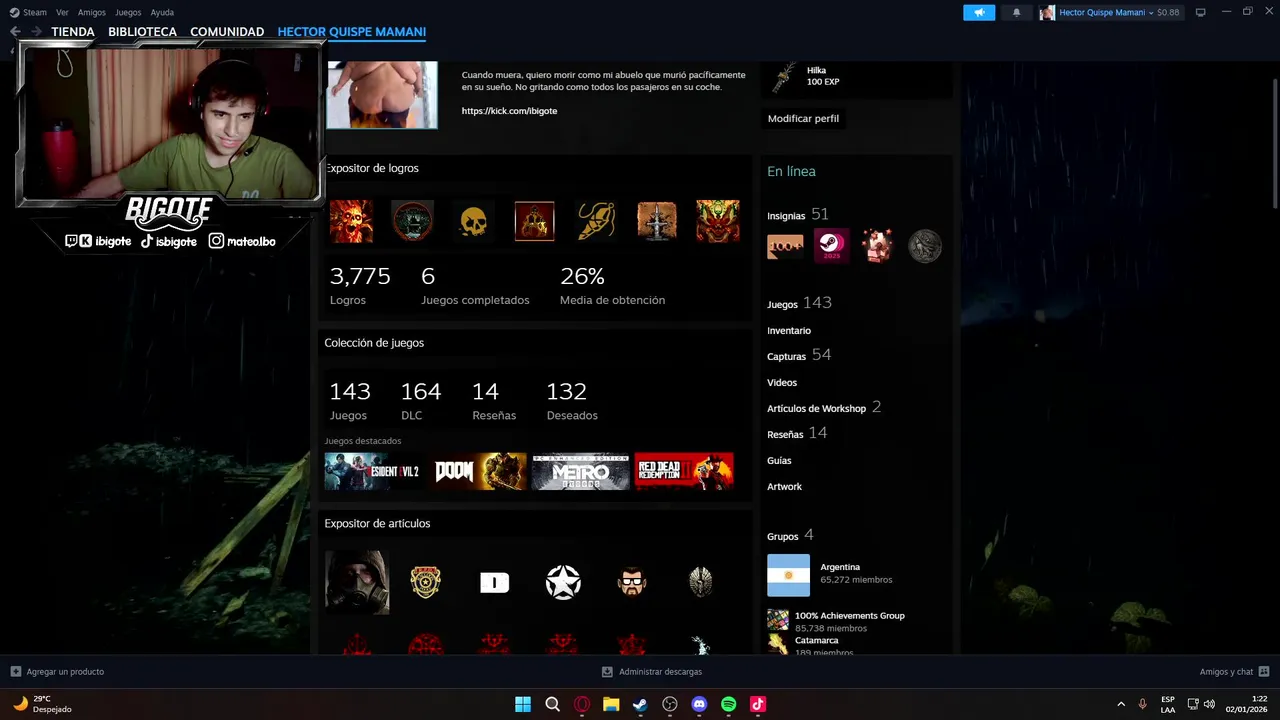Open File Explorer from the taskbar

611,704
